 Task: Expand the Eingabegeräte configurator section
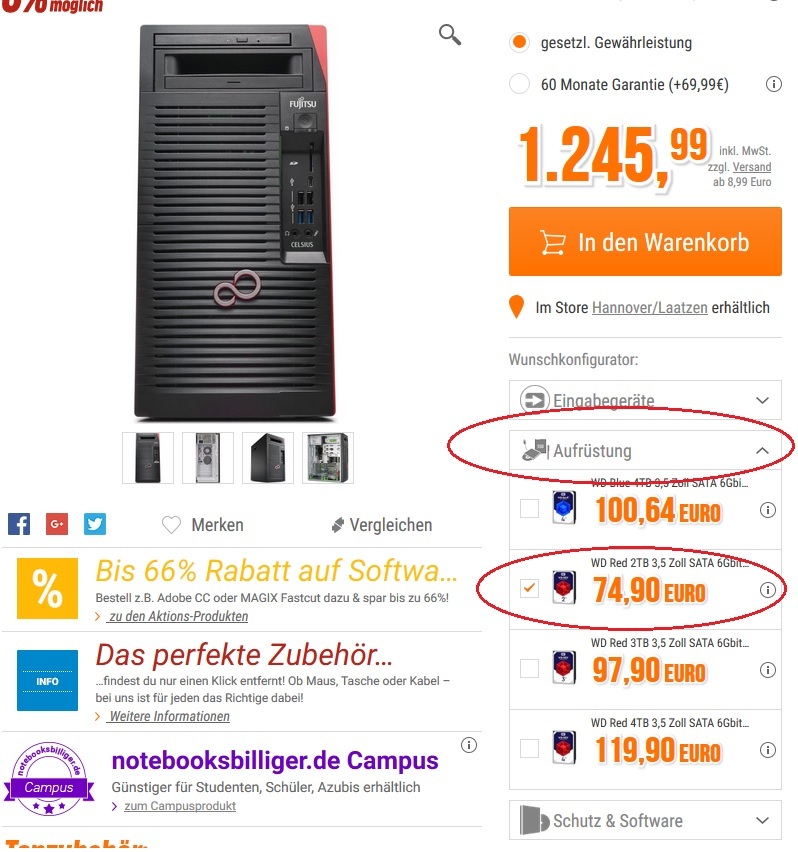tap(645, 400)
